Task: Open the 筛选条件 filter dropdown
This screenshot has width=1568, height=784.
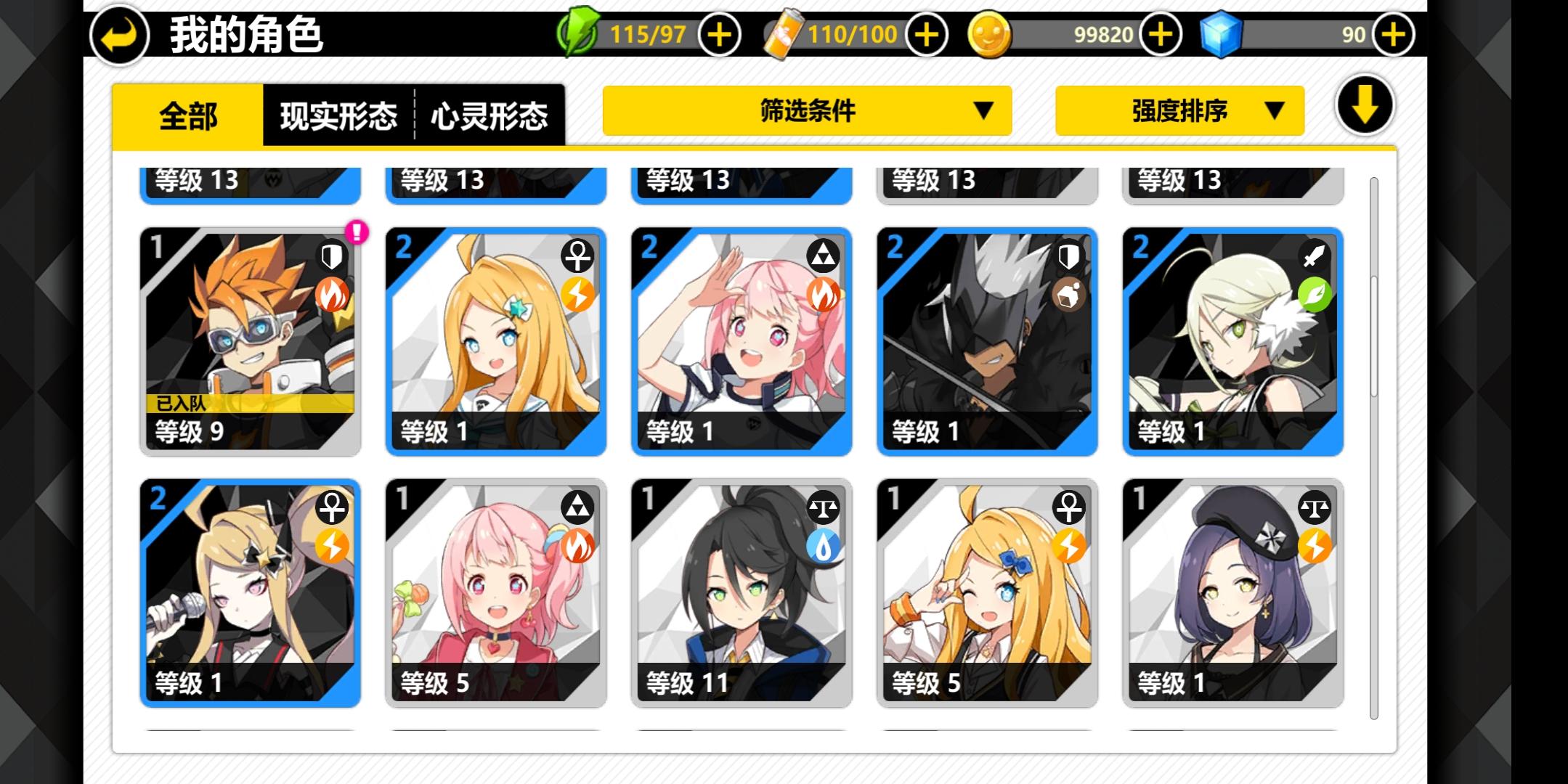Action: pos(807,110)
